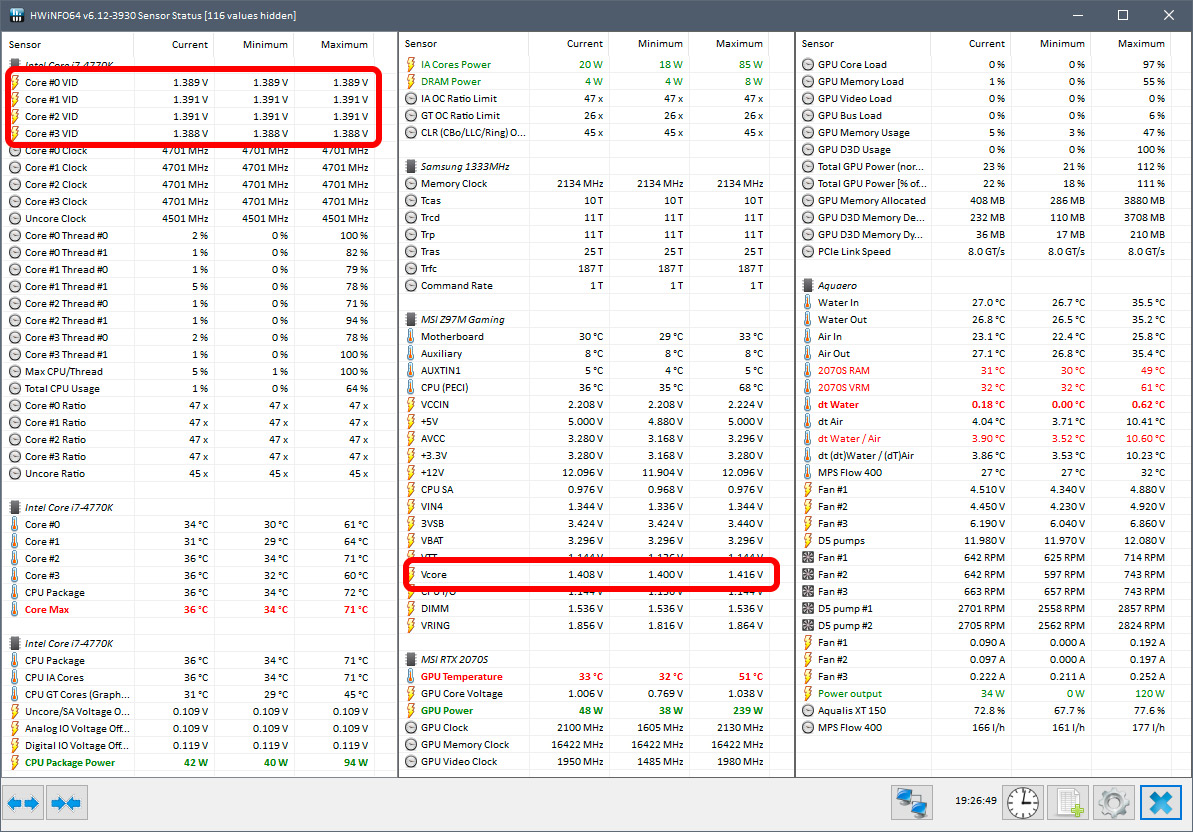1193x832 pixels.
Task: Click the chip icon beside MSI RTX 2070S
Action: (x=411, y=659)
